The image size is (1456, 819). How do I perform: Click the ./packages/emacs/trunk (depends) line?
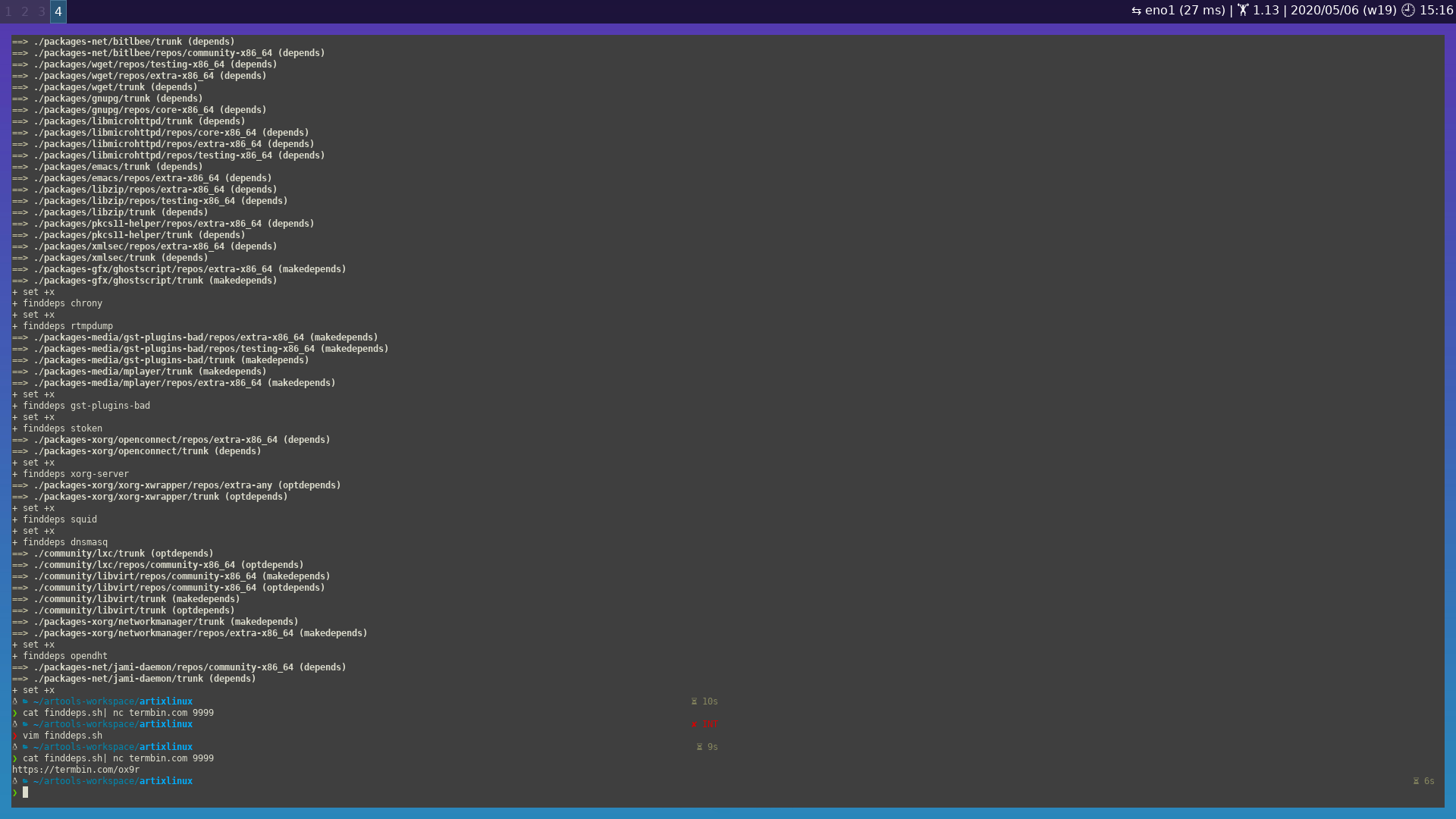(x=108, y=167)
